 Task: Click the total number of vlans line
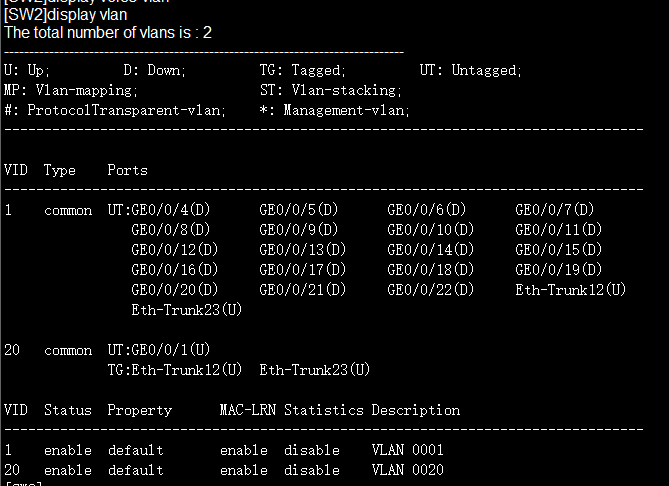tap(108, 33)
